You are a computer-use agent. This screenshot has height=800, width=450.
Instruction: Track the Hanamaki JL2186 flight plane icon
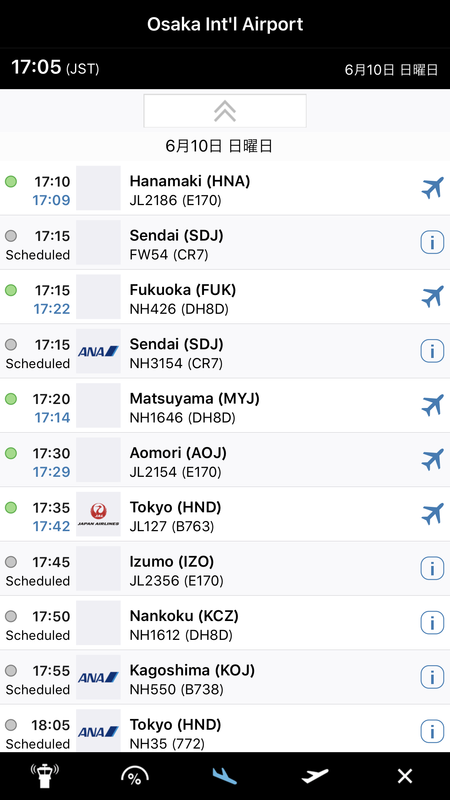tap(432, 188)
